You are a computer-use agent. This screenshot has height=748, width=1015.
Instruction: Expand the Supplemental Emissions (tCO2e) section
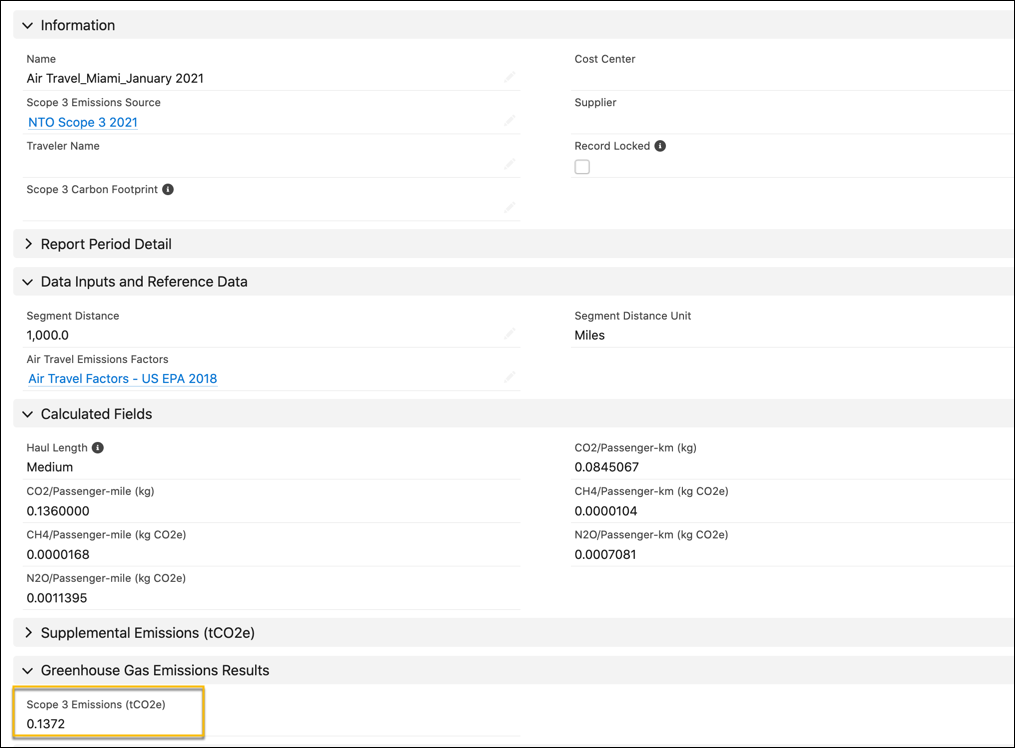[27, 633]
